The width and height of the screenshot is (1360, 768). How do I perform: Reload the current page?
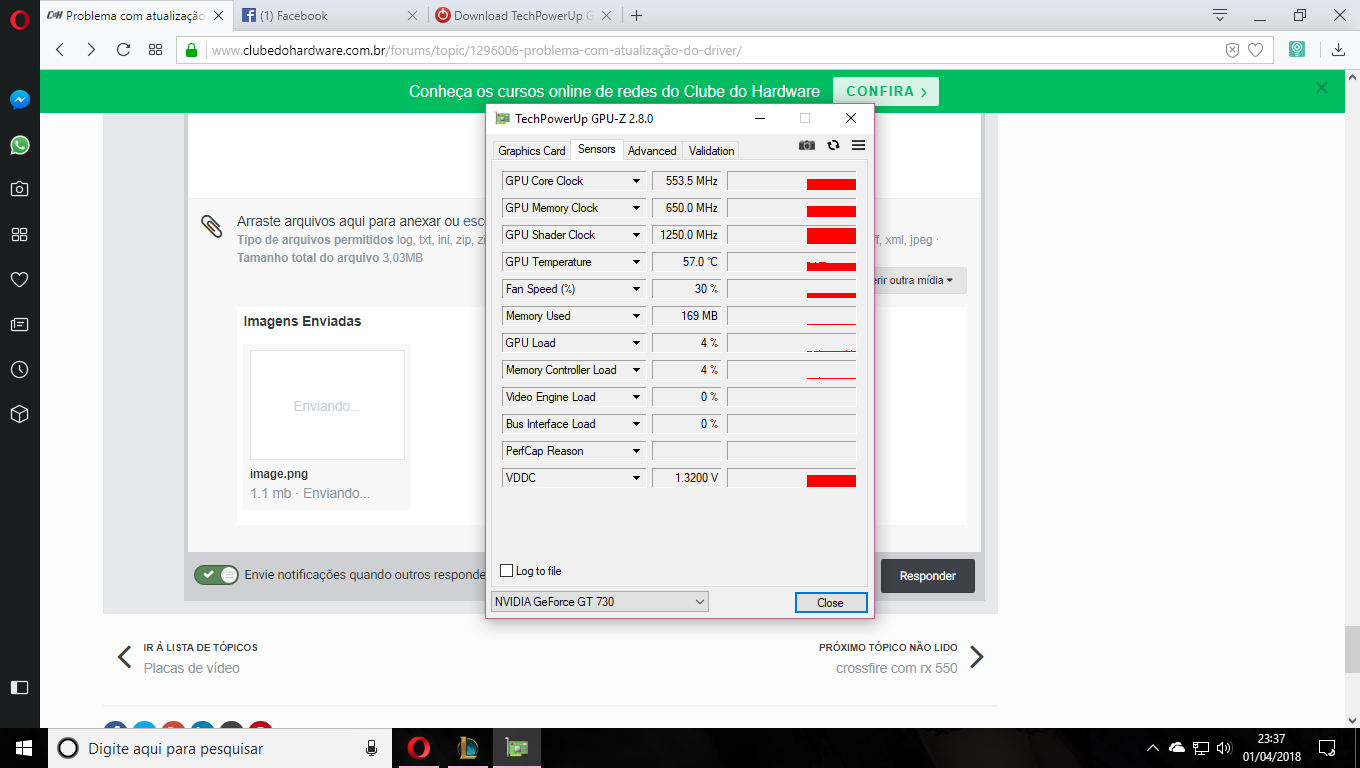tap(123, 49)
